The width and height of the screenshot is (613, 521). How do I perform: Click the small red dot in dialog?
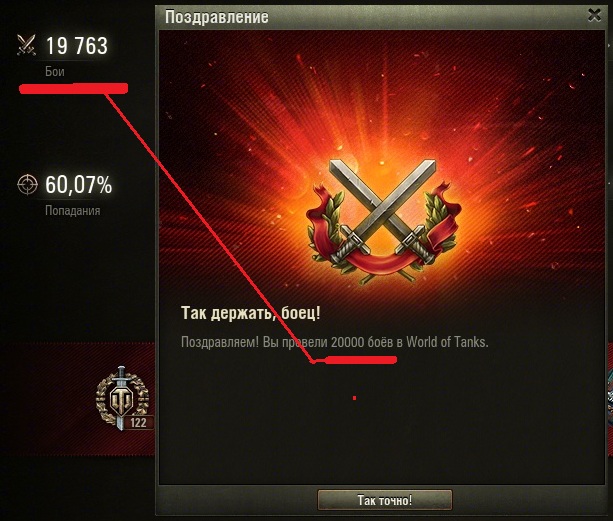pyautogui.click(x=354, y=398)
